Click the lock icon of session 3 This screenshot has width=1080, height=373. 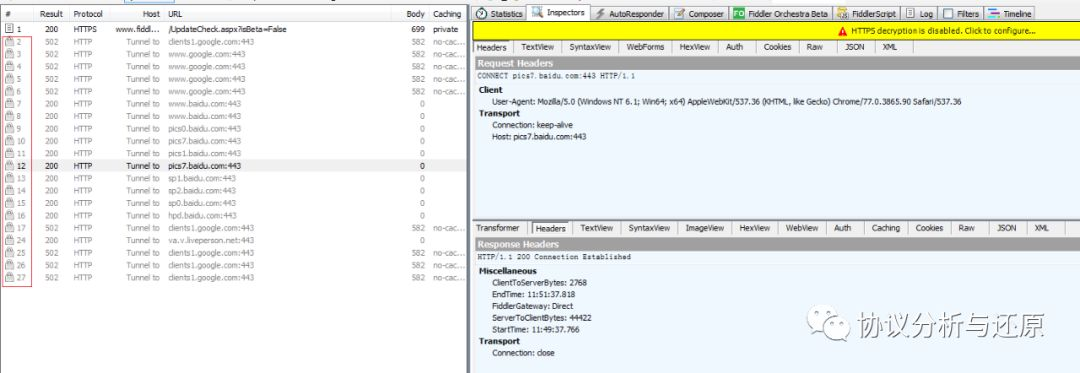(9, 54)
